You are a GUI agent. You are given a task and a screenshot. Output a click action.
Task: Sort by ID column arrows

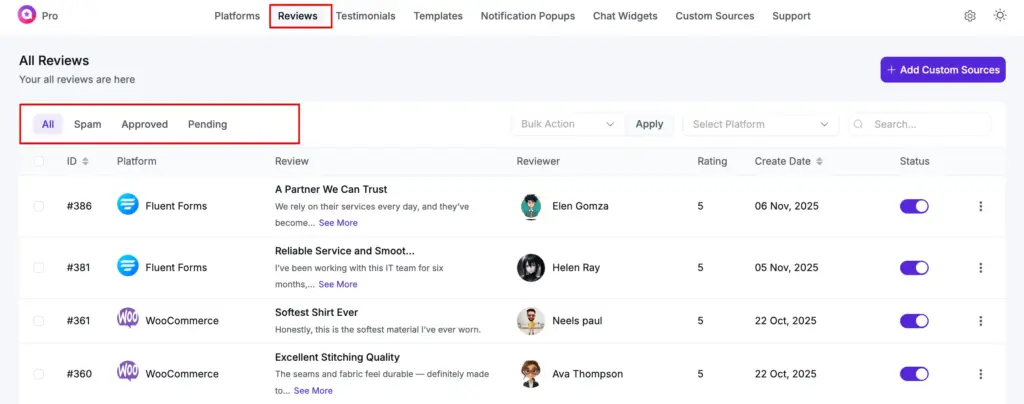pyautogui.click(x=86, y=161)
